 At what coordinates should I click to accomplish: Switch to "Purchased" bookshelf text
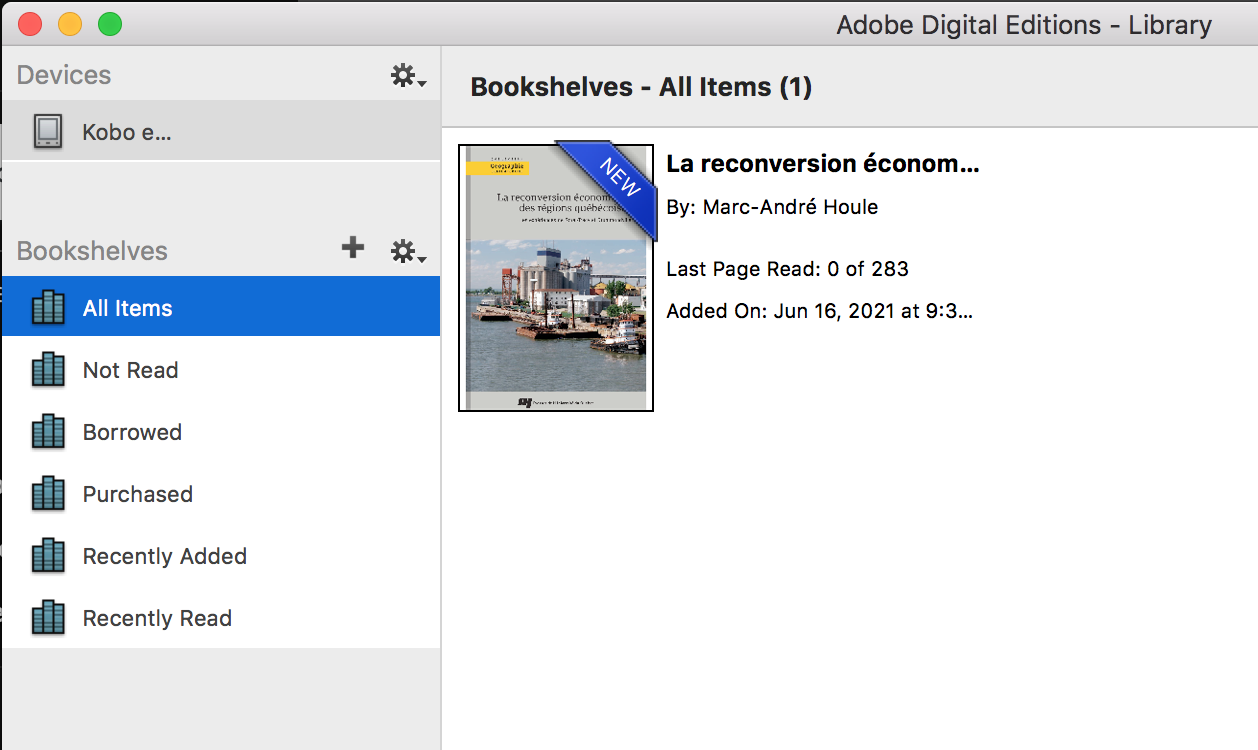click(137, 494)
